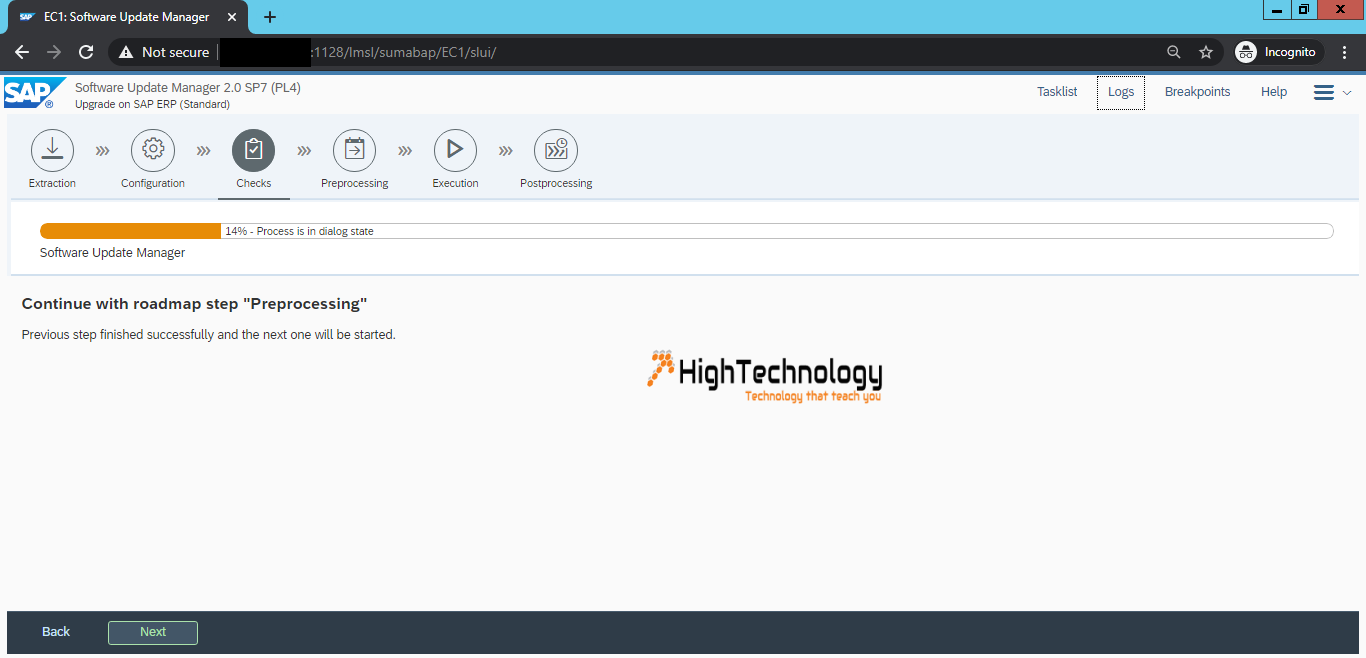
Task: Reload the page with the refresh icon
Action: [x=86, y=52]
